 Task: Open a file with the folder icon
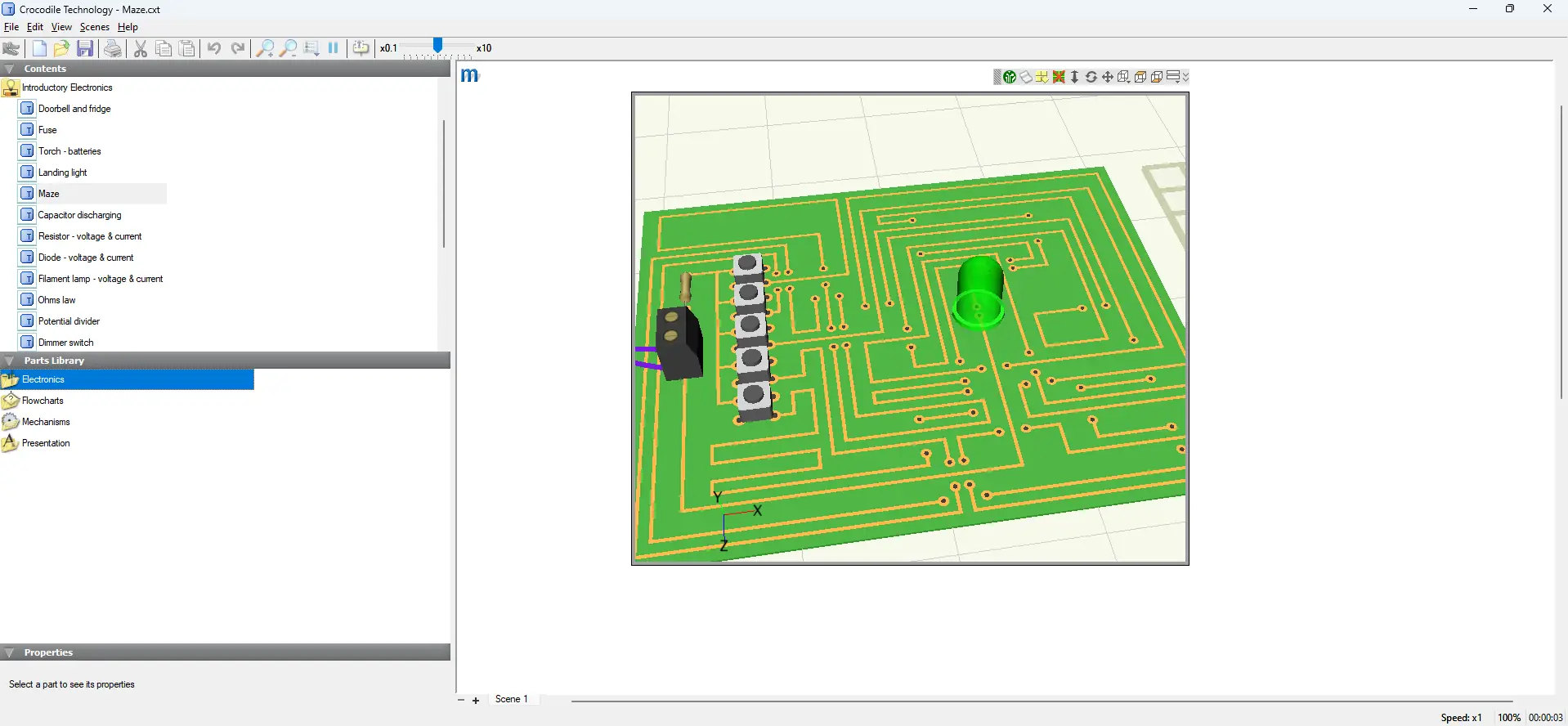tap(61, 48)
